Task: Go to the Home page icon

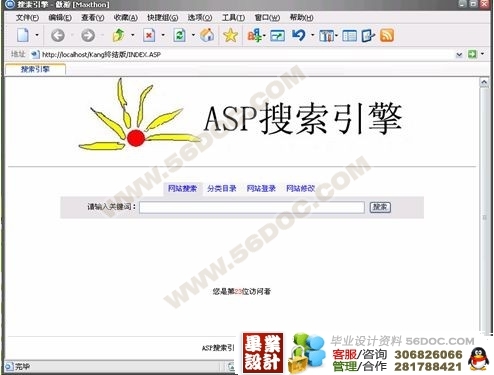Action: [x=207, y=35]
